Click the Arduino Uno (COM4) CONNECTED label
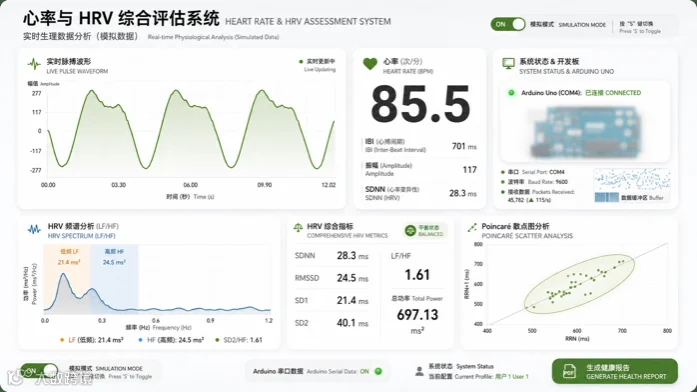Image resolution: width=697 pixels, height=392 pixels. click(581, 93)
